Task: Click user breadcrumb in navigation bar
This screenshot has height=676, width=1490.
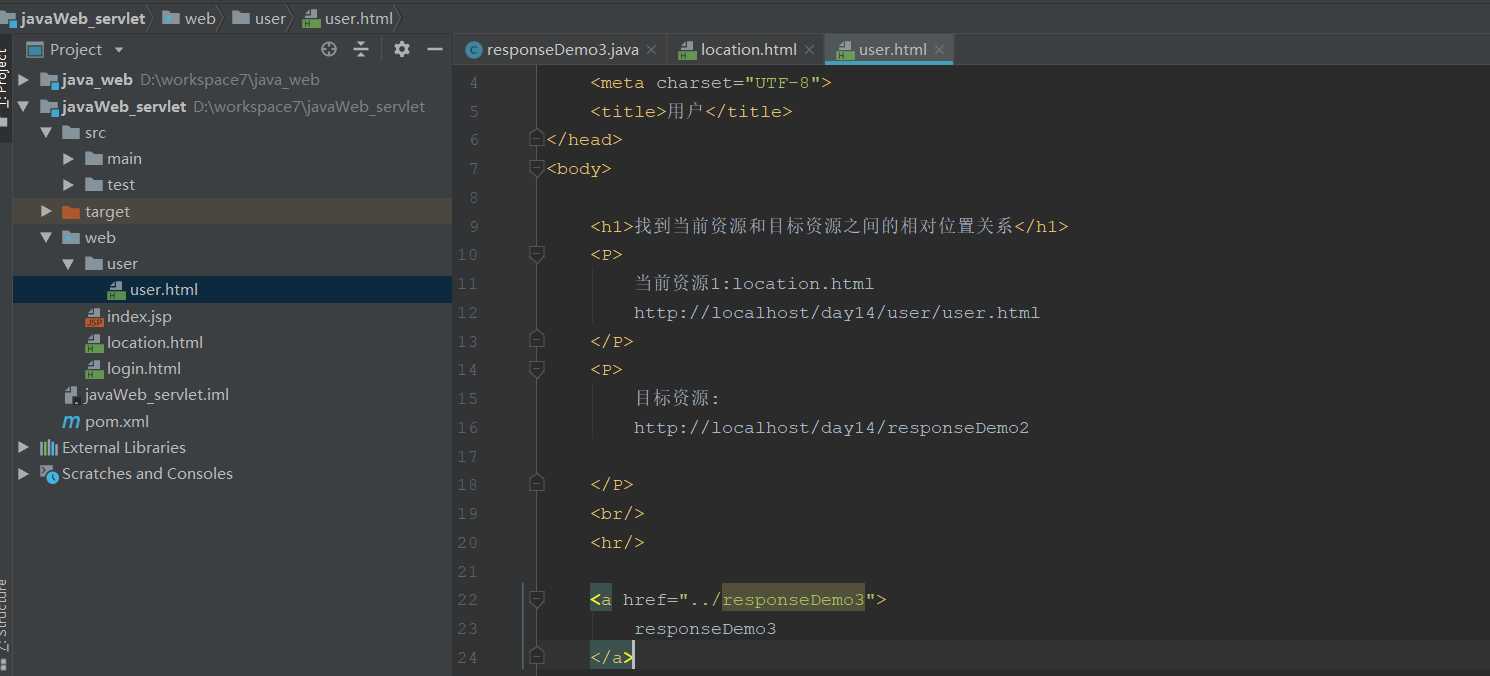Action: pos(270,18)
